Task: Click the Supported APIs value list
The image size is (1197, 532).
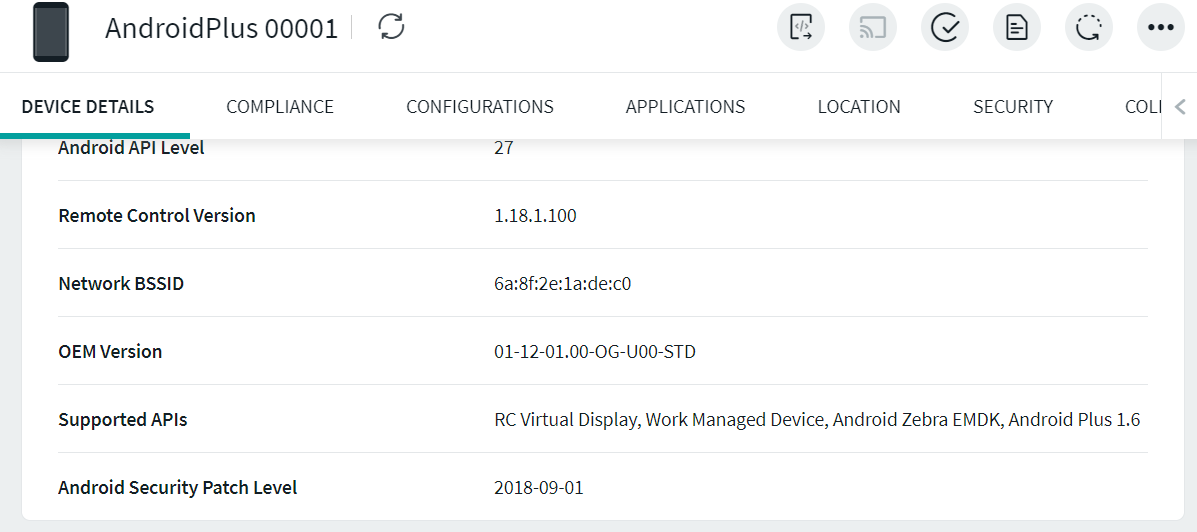Action: (817, 420)
